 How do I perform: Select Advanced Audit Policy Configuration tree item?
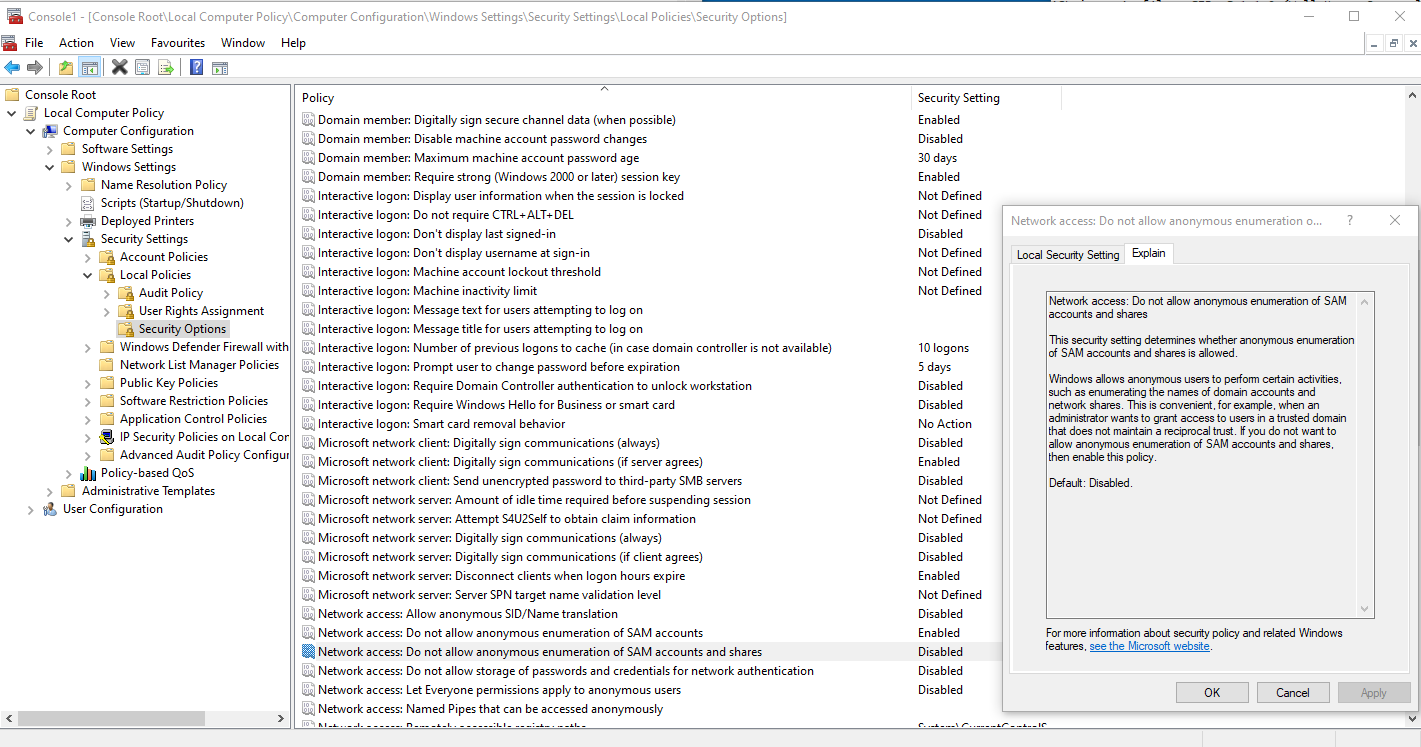coord(204,455)
